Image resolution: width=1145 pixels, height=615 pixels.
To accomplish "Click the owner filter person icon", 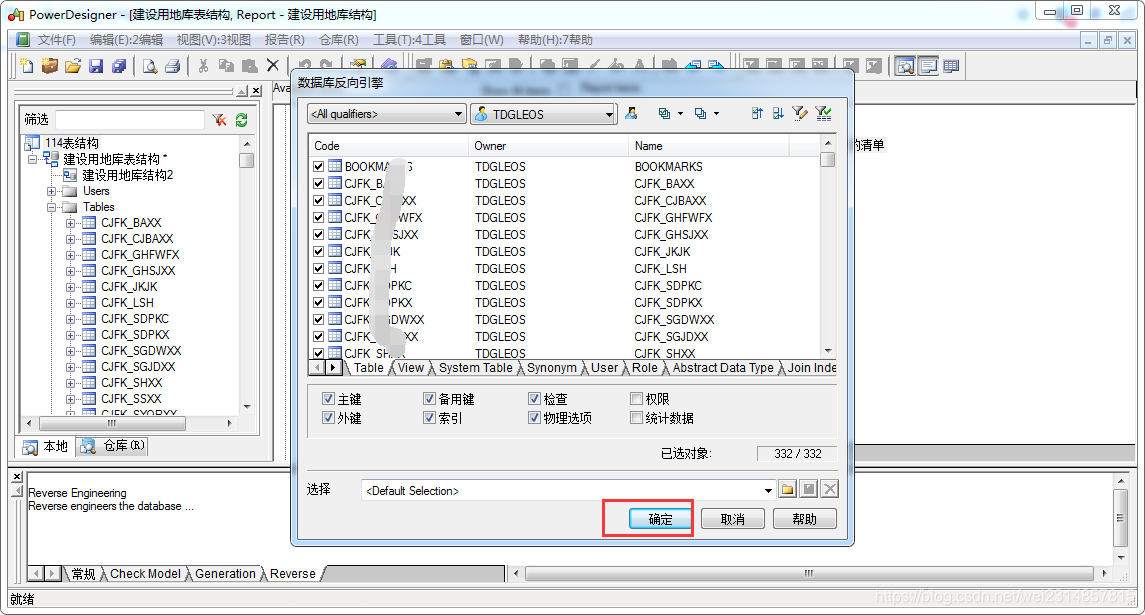I will (x=632, y=113).
